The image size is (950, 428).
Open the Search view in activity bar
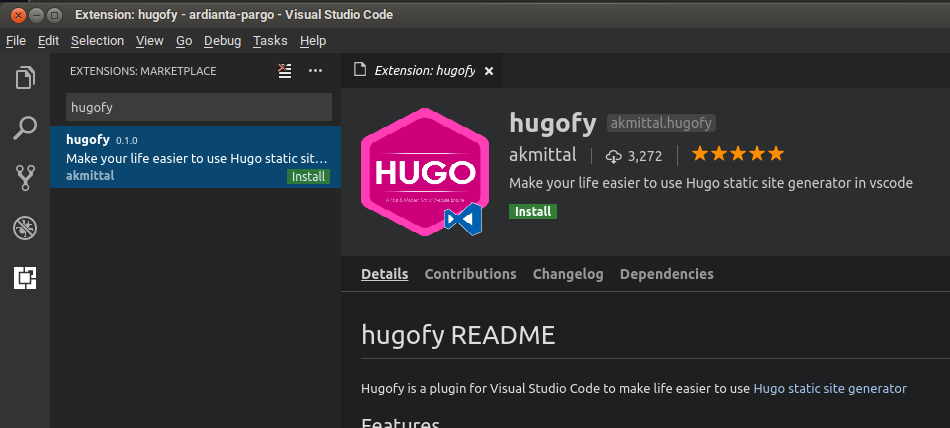tap(25, 128)
